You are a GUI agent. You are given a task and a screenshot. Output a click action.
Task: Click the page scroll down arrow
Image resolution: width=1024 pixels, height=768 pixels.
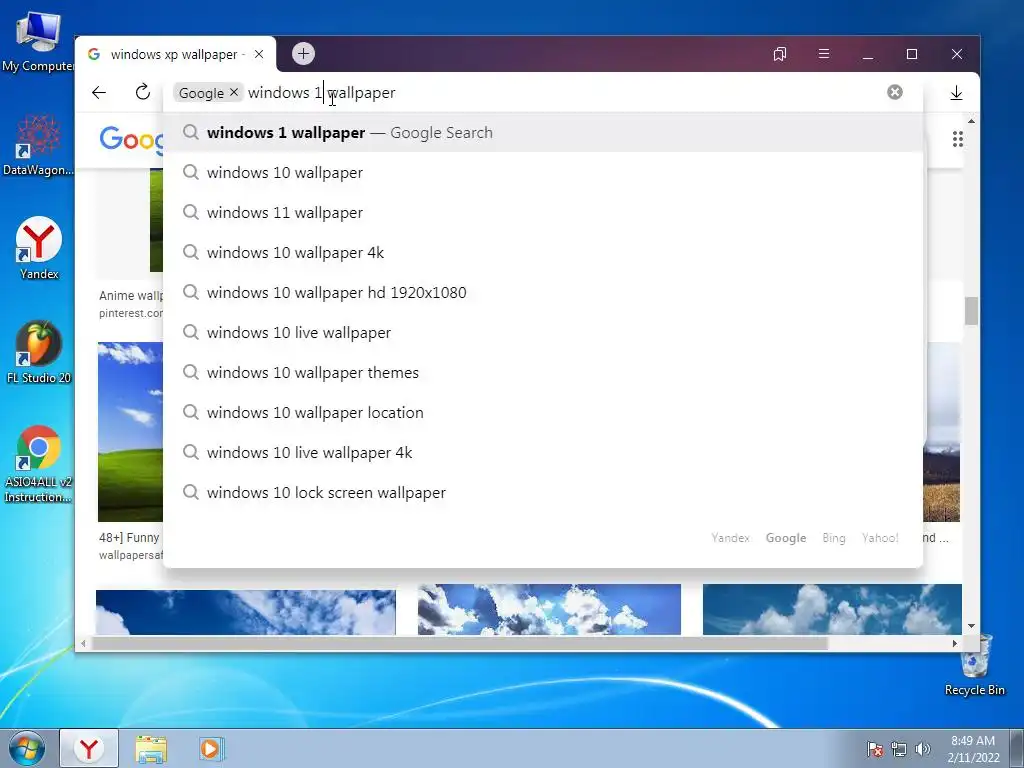[971, 626]
